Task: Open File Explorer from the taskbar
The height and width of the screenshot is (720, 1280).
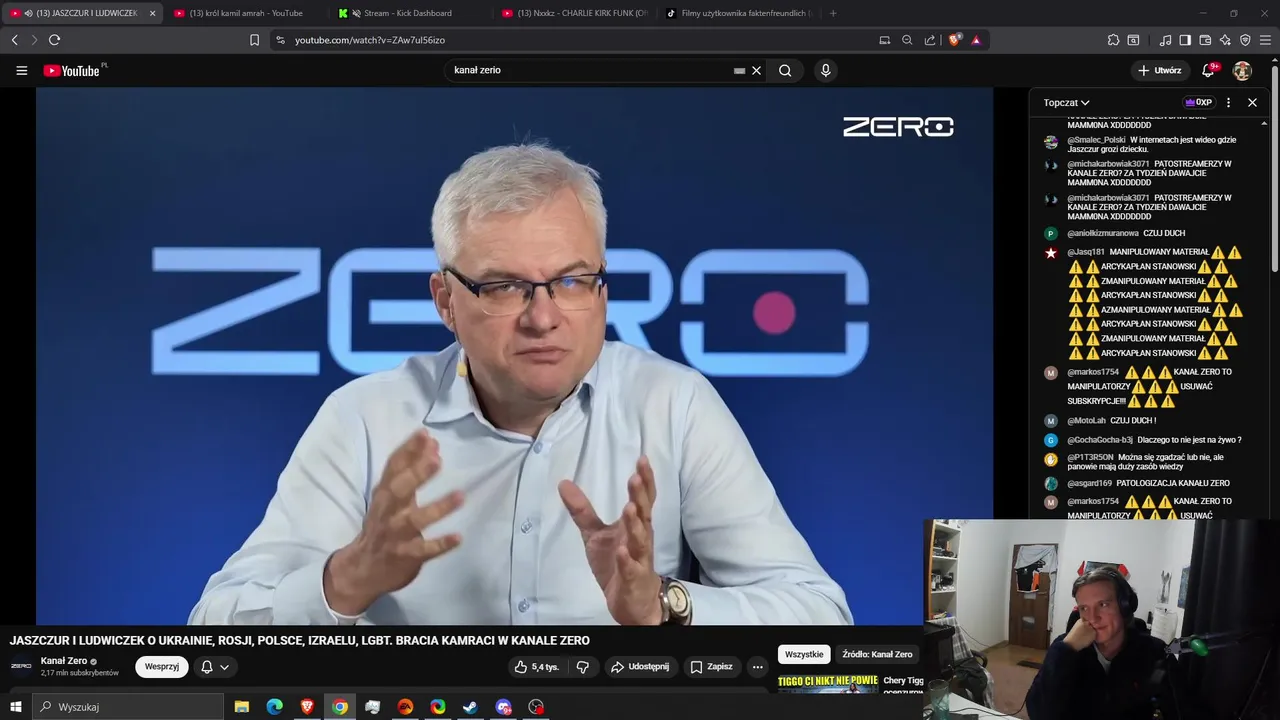Action: point(242,707)
